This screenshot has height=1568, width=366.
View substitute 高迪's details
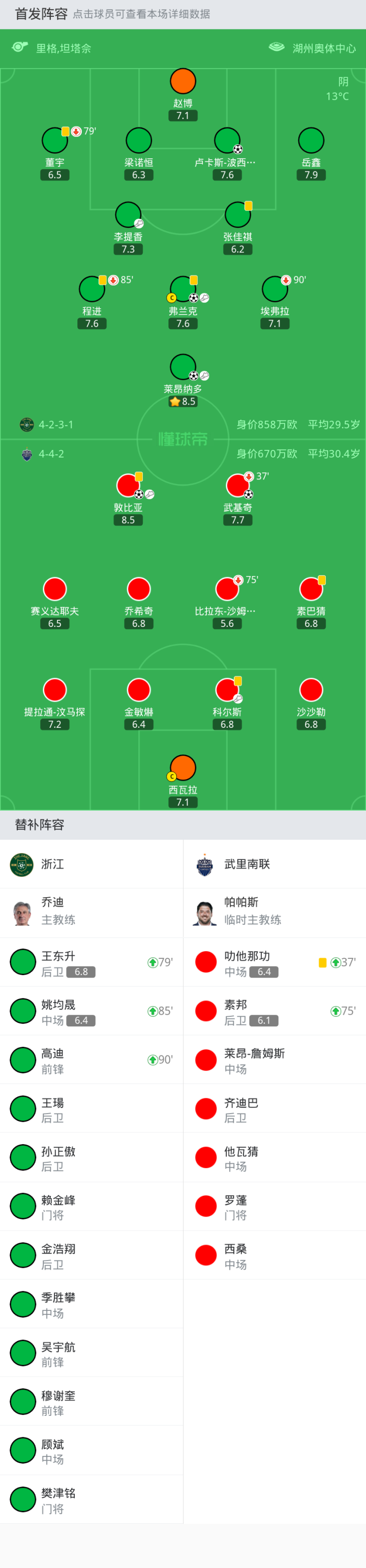(x=91, y=1061)
